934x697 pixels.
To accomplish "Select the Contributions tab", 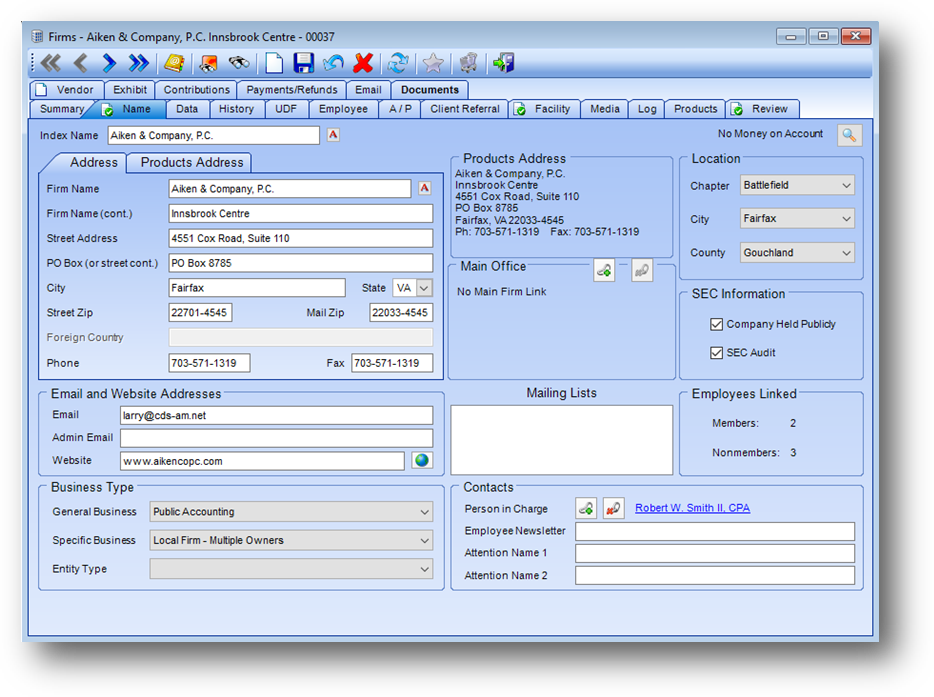I will point(197,90).
